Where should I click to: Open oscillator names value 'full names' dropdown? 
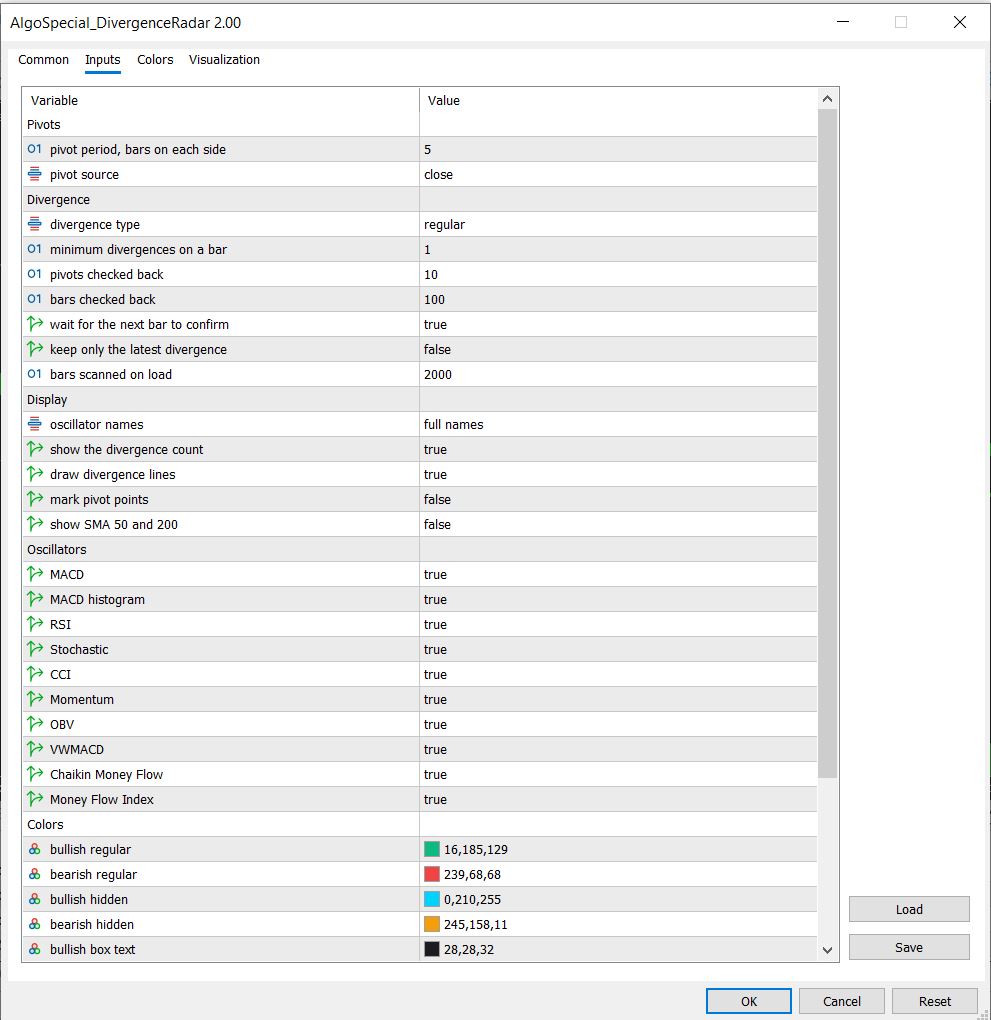click(618, 424)
